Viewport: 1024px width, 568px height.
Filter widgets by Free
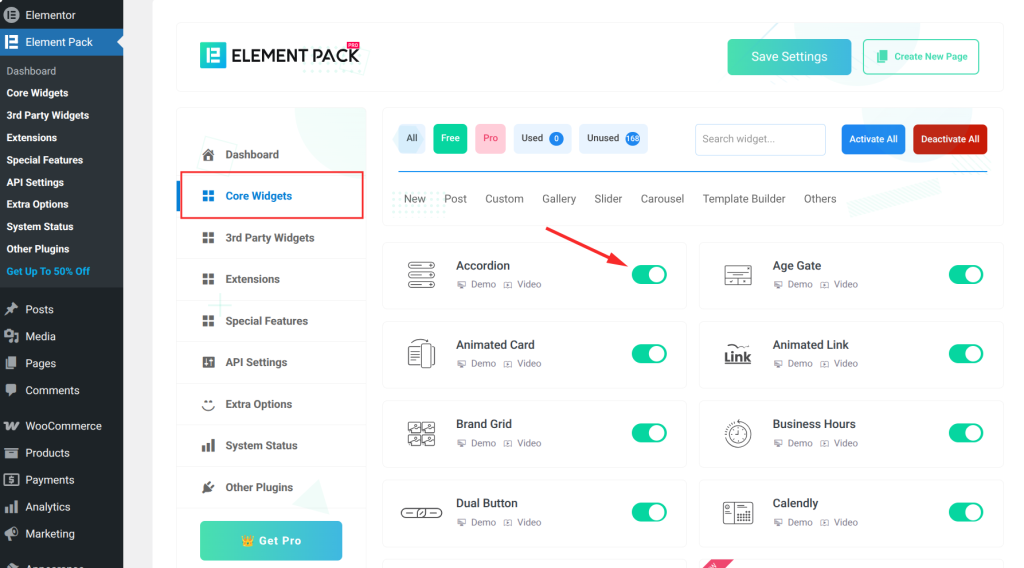coord(450,138)
